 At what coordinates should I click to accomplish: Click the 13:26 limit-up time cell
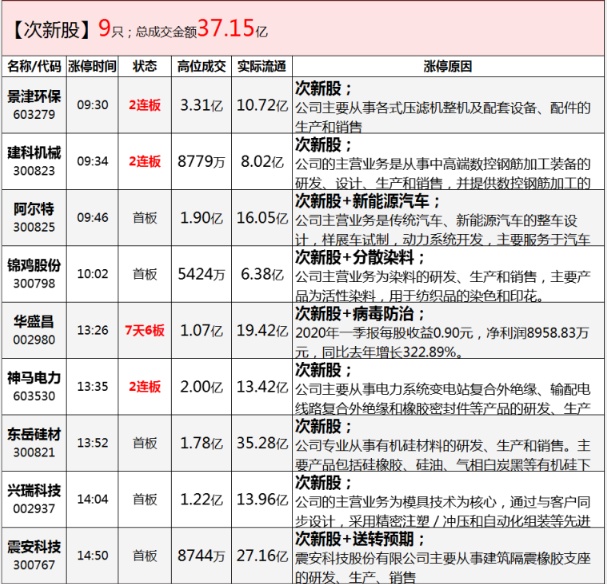click(93, 330)
